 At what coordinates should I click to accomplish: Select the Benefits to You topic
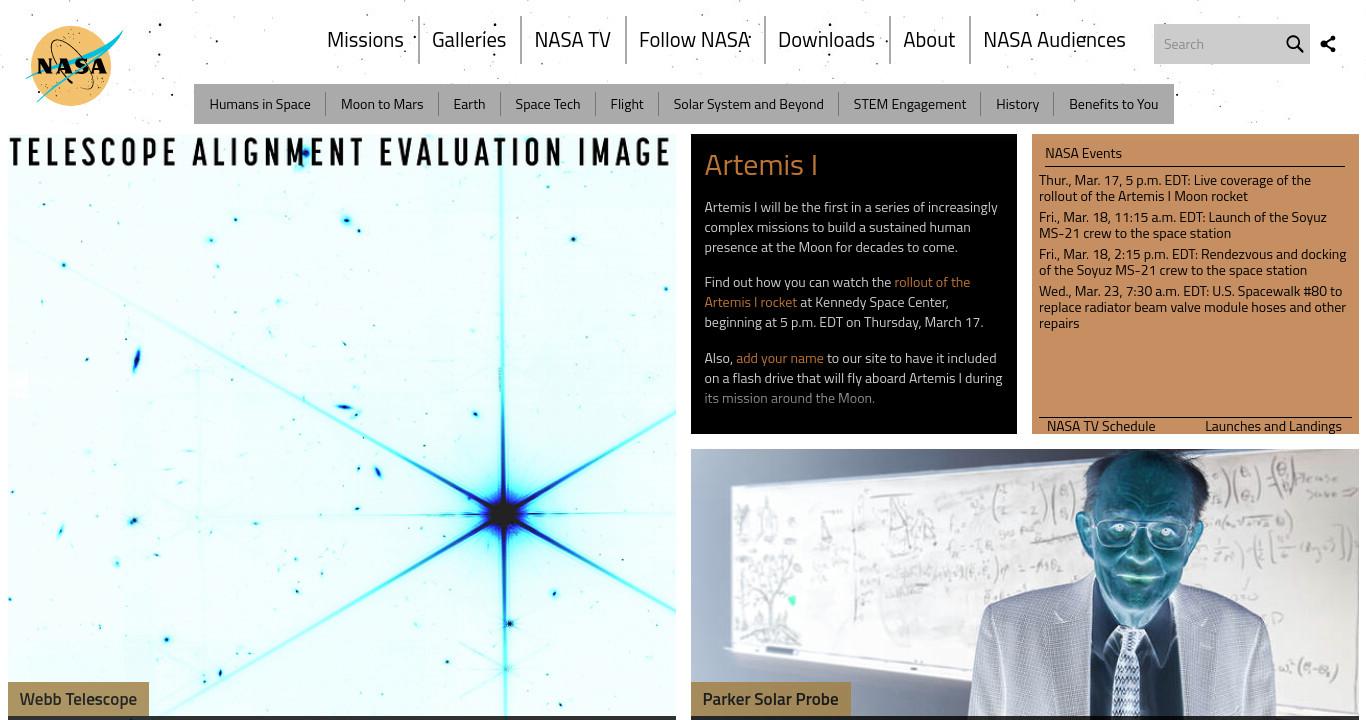[1113, 104]
